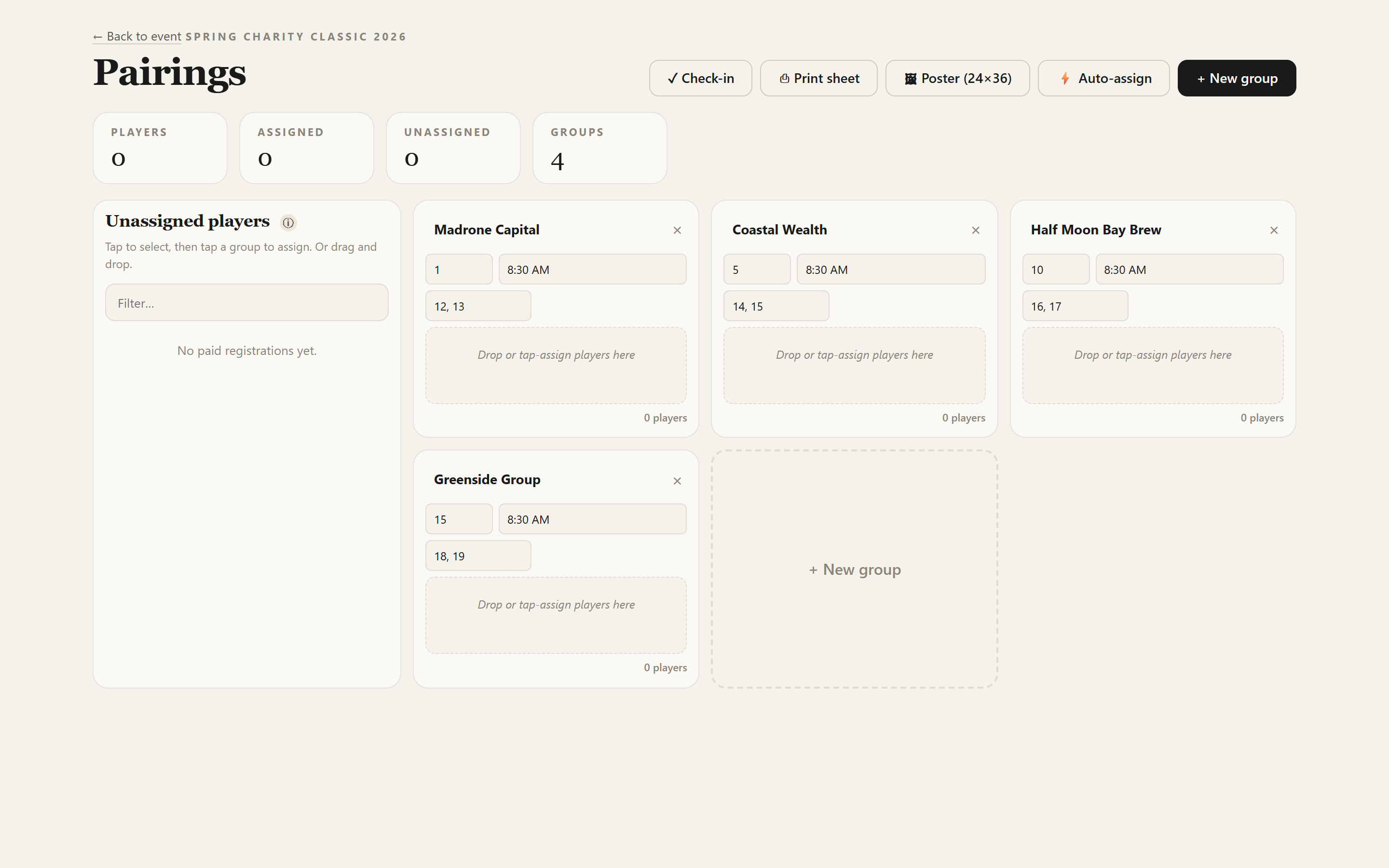Edit Madrone Capital cart field 12, 13

(478, 306)
